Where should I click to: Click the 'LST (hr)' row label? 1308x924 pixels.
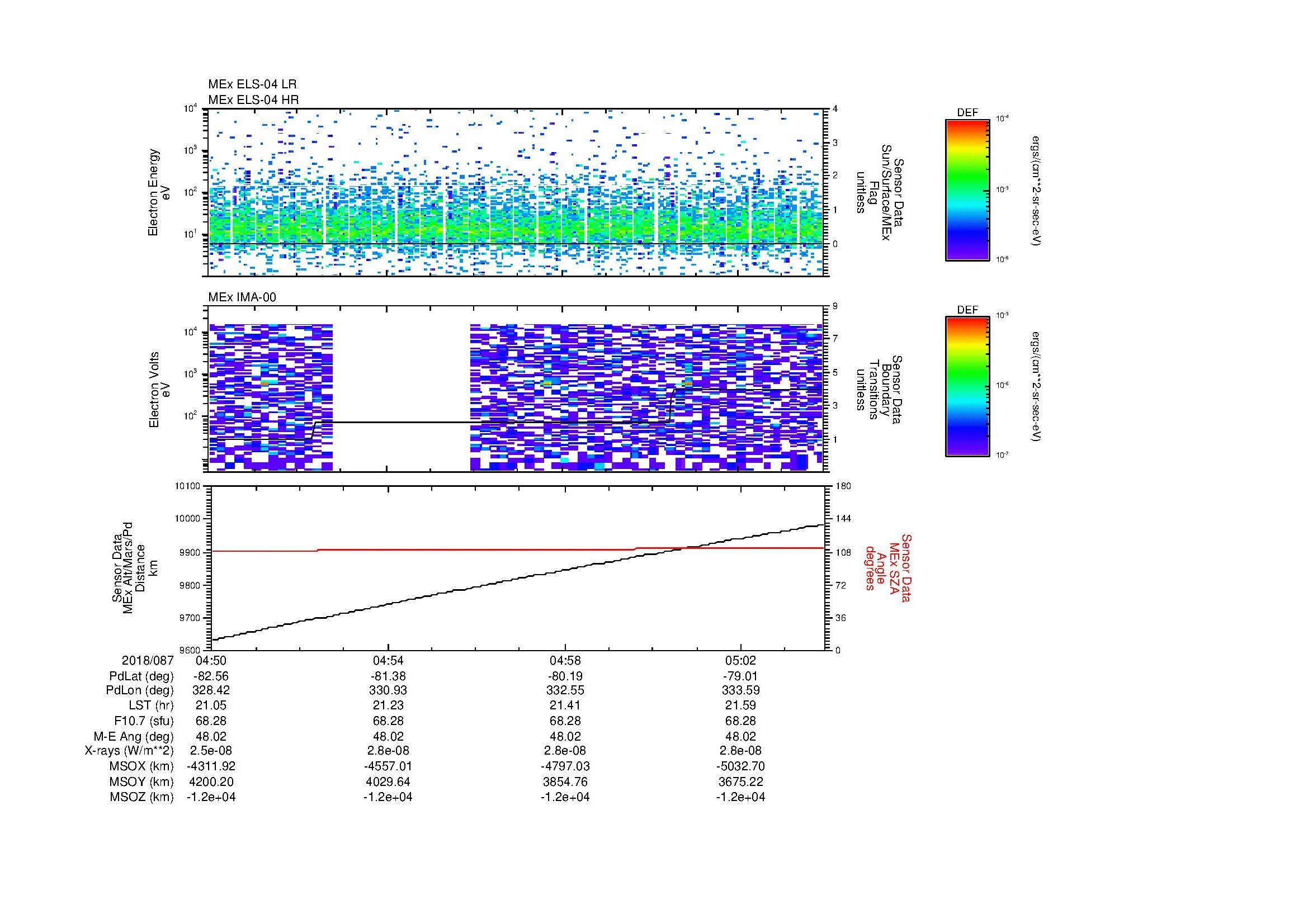click(151, 705)
